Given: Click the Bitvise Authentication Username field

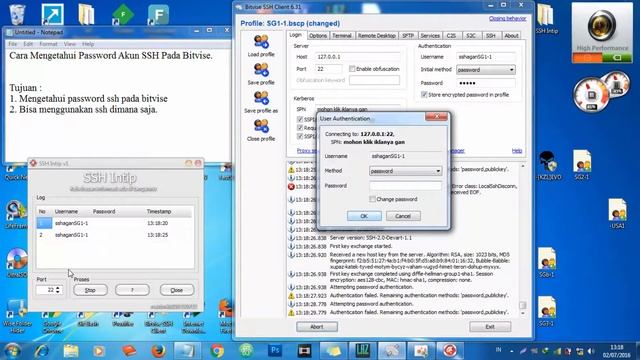Looking at the screenshot, I should pos(485,57).
